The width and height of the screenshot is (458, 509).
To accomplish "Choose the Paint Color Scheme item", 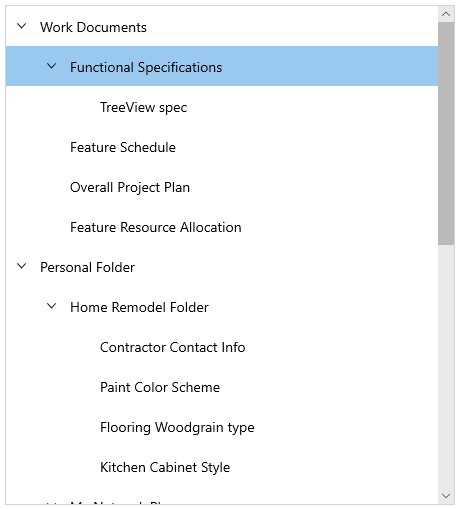I will click(x=222, y=387).
